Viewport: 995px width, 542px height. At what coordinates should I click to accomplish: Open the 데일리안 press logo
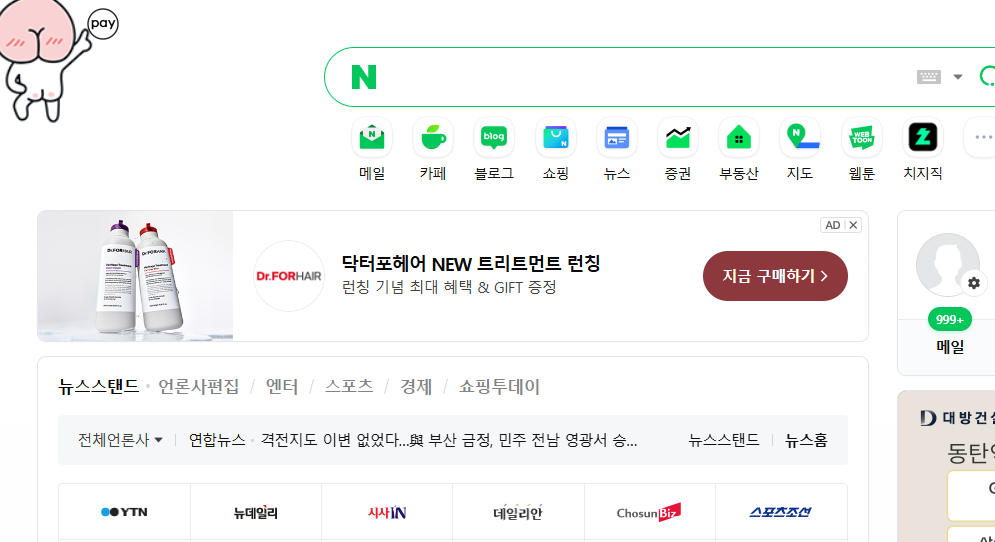(x=518, y=512)
